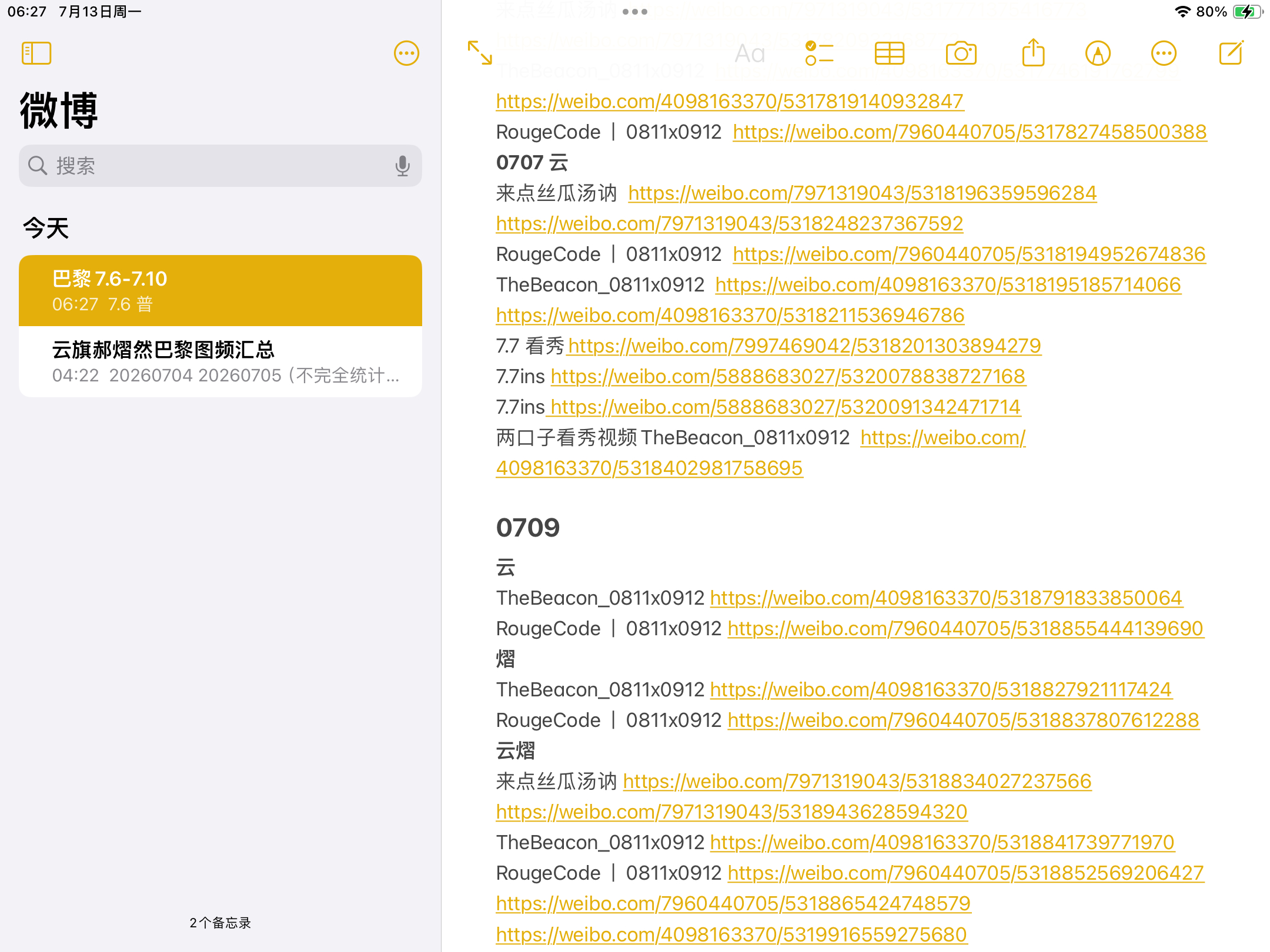Focus the 搜索 search field
This screenshot has width=1270, height=952.
point(220,166)
